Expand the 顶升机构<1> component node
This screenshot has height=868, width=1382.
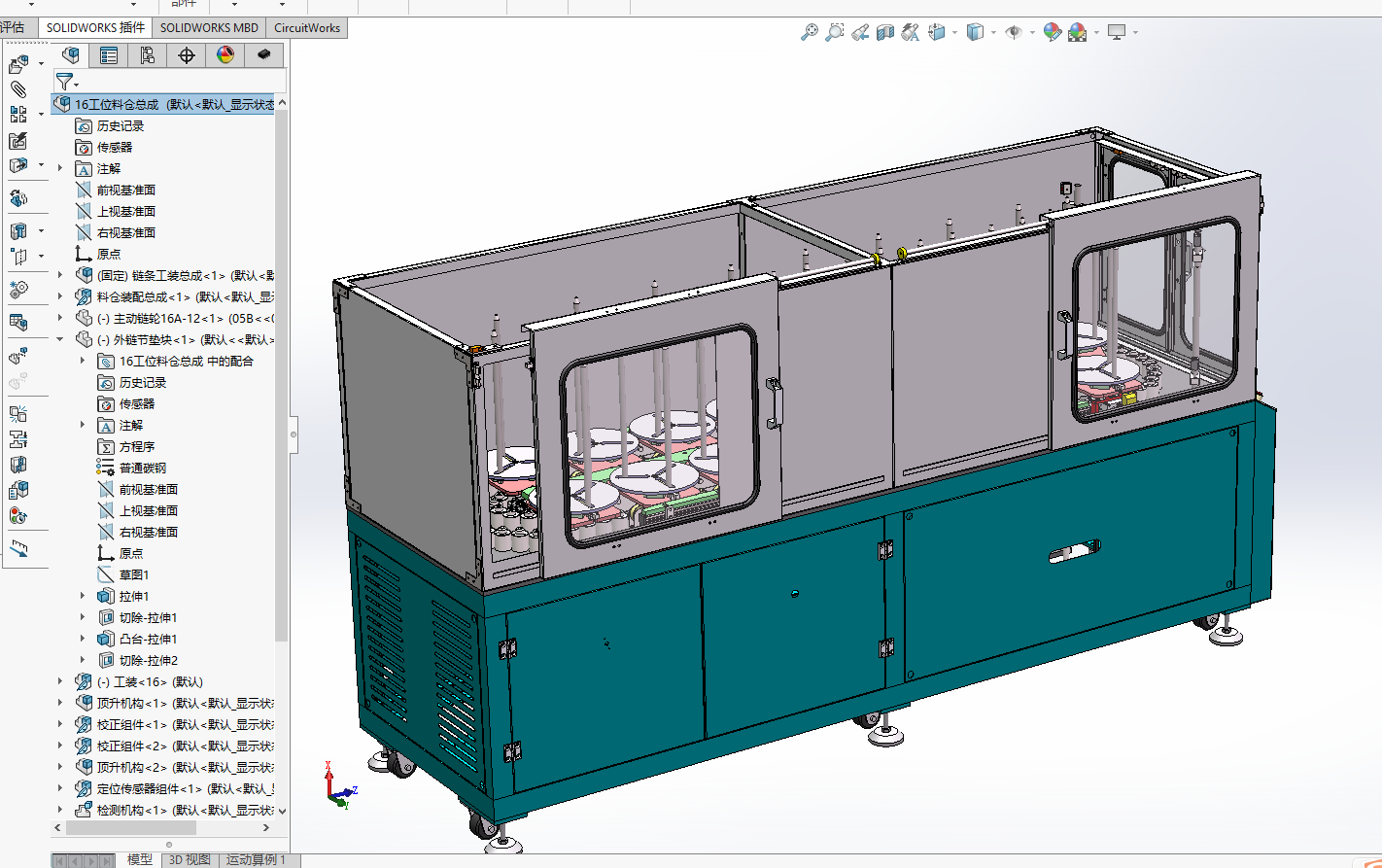click(60, 704)
